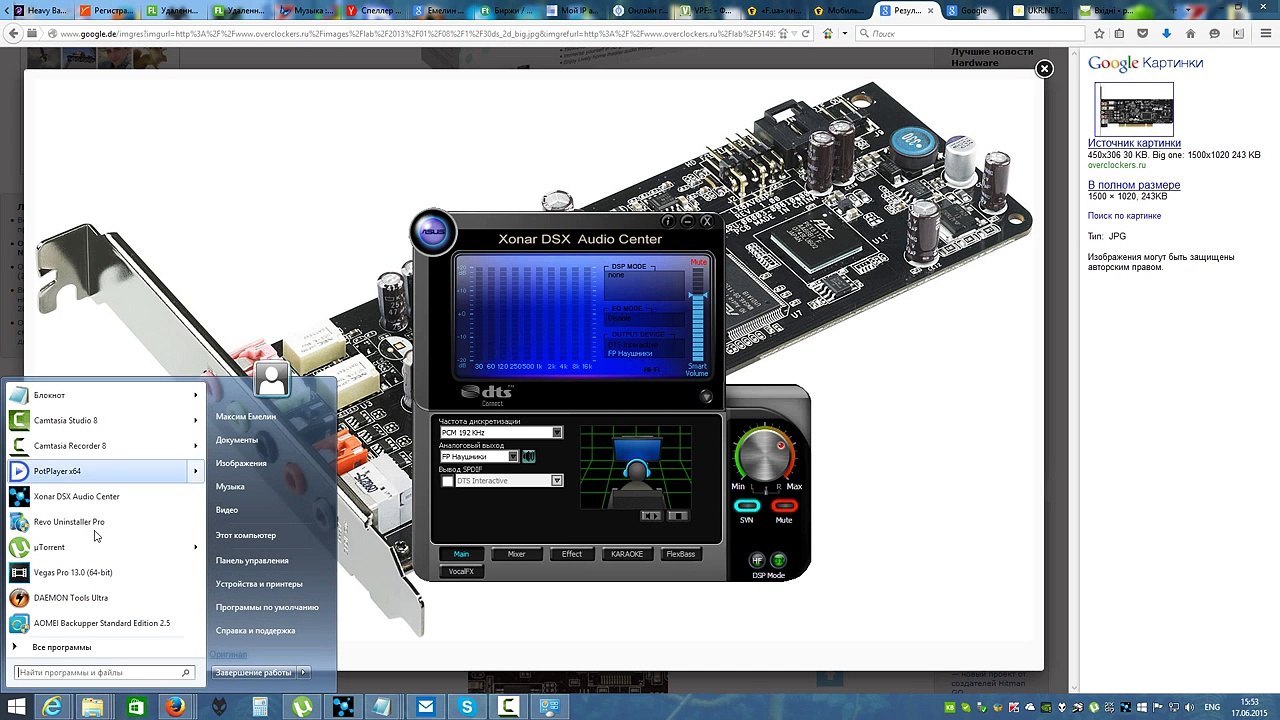Click the ASUS logo orb
1280x720 pixels.
pyautogui.click(x=433, y=233)
